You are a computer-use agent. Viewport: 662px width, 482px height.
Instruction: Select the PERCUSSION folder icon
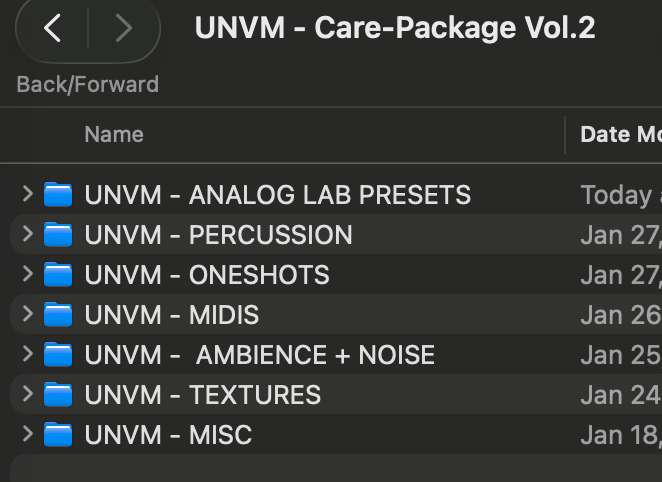point(59,235)
